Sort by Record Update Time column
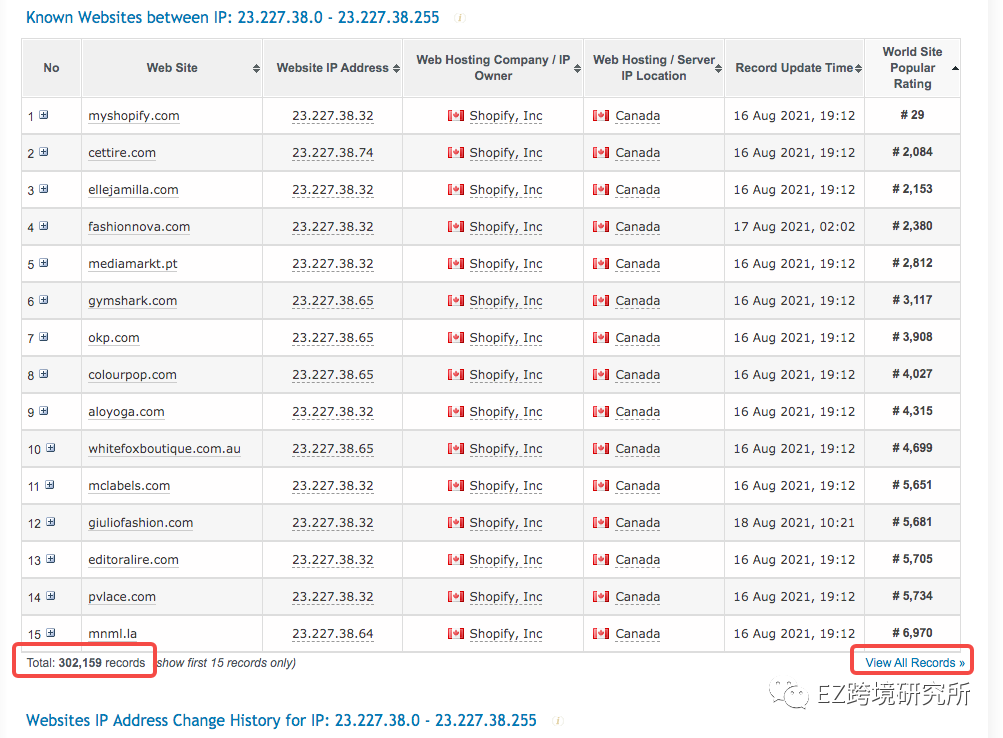Viewport: 1003px width, 738px height. pos(858,68)
